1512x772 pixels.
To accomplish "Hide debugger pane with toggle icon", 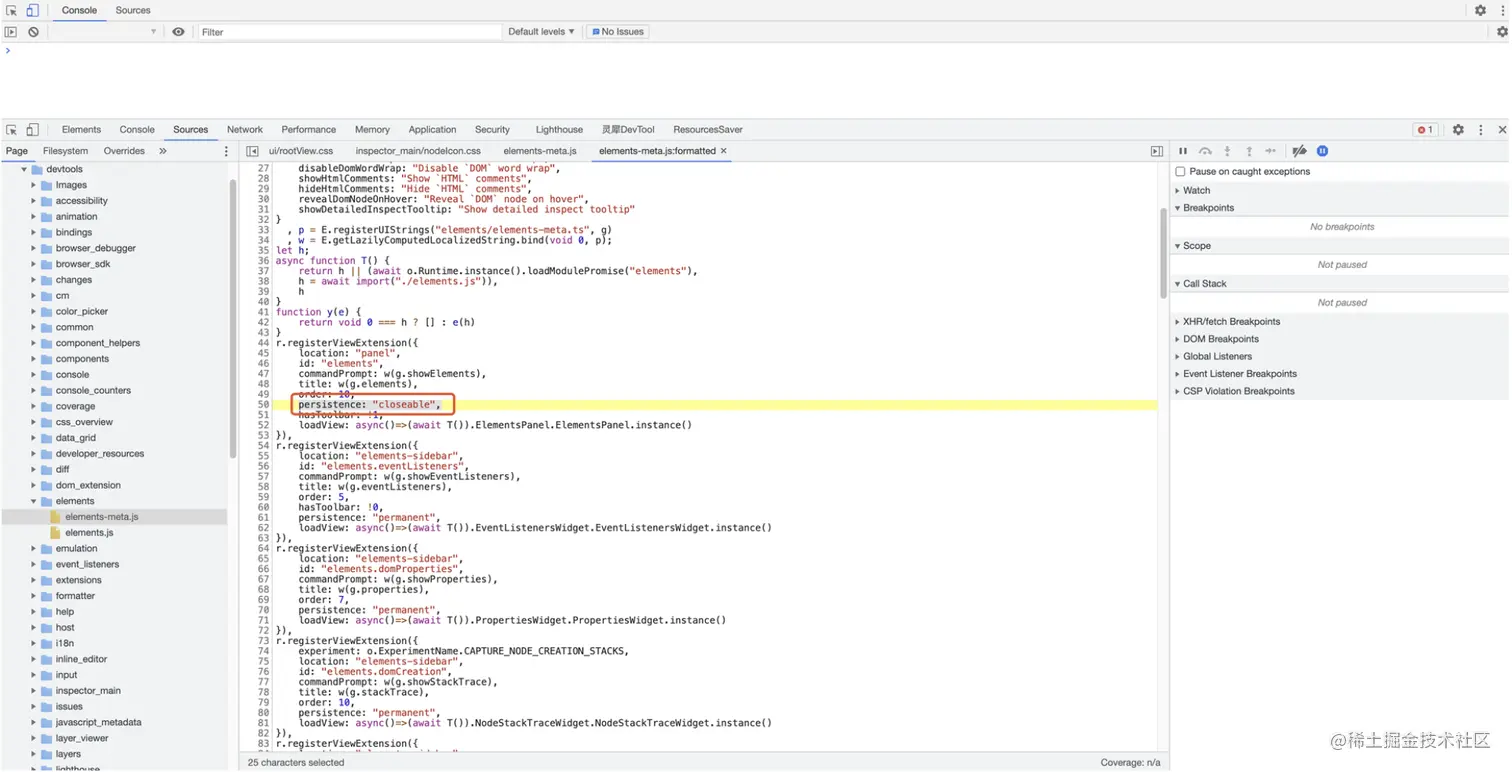I will [x=1156, y=151].
